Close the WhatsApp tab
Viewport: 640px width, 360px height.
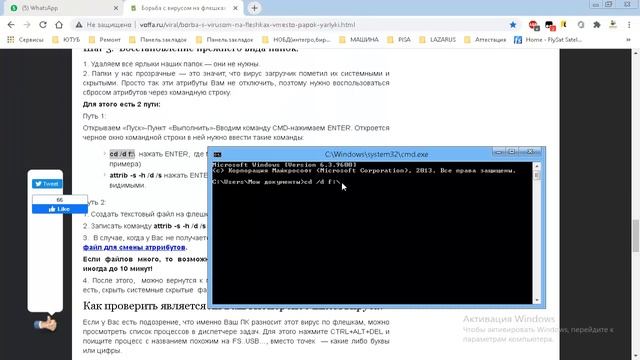(x=116, y=8)
